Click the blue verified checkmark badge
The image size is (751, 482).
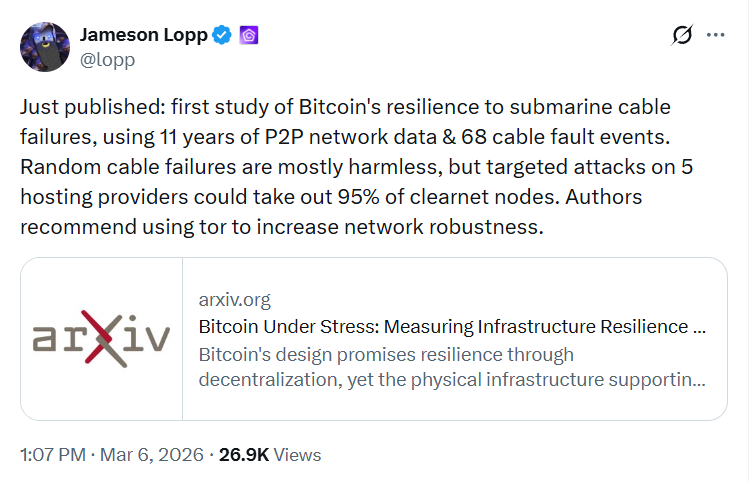pyautogui.click(x=222, y=36)
